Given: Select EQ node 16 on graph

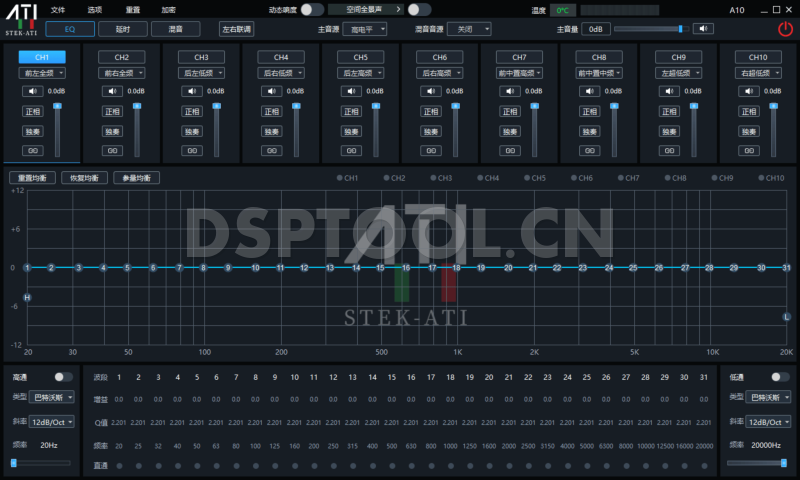Looking at the screenshot, I should (406, 267).
